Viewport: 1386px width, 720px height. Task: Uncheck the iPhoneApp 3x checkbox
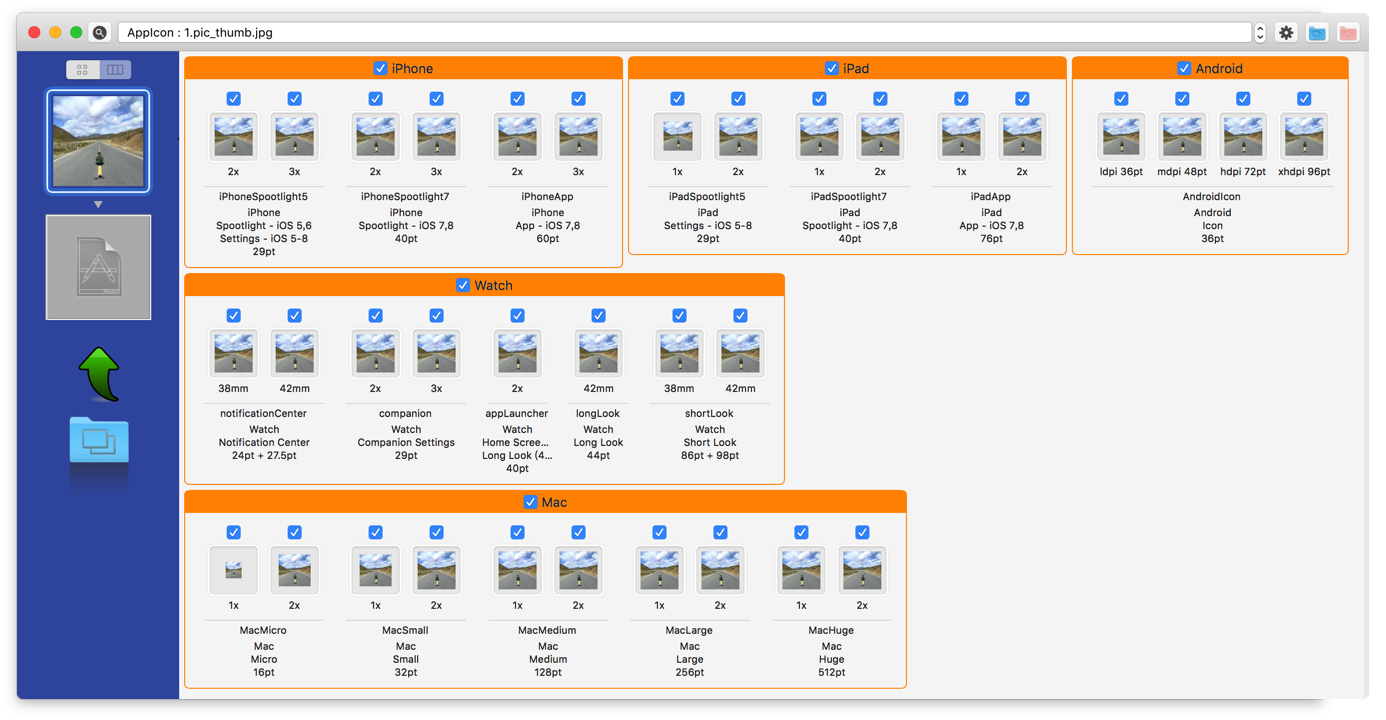tap(578, 98)
